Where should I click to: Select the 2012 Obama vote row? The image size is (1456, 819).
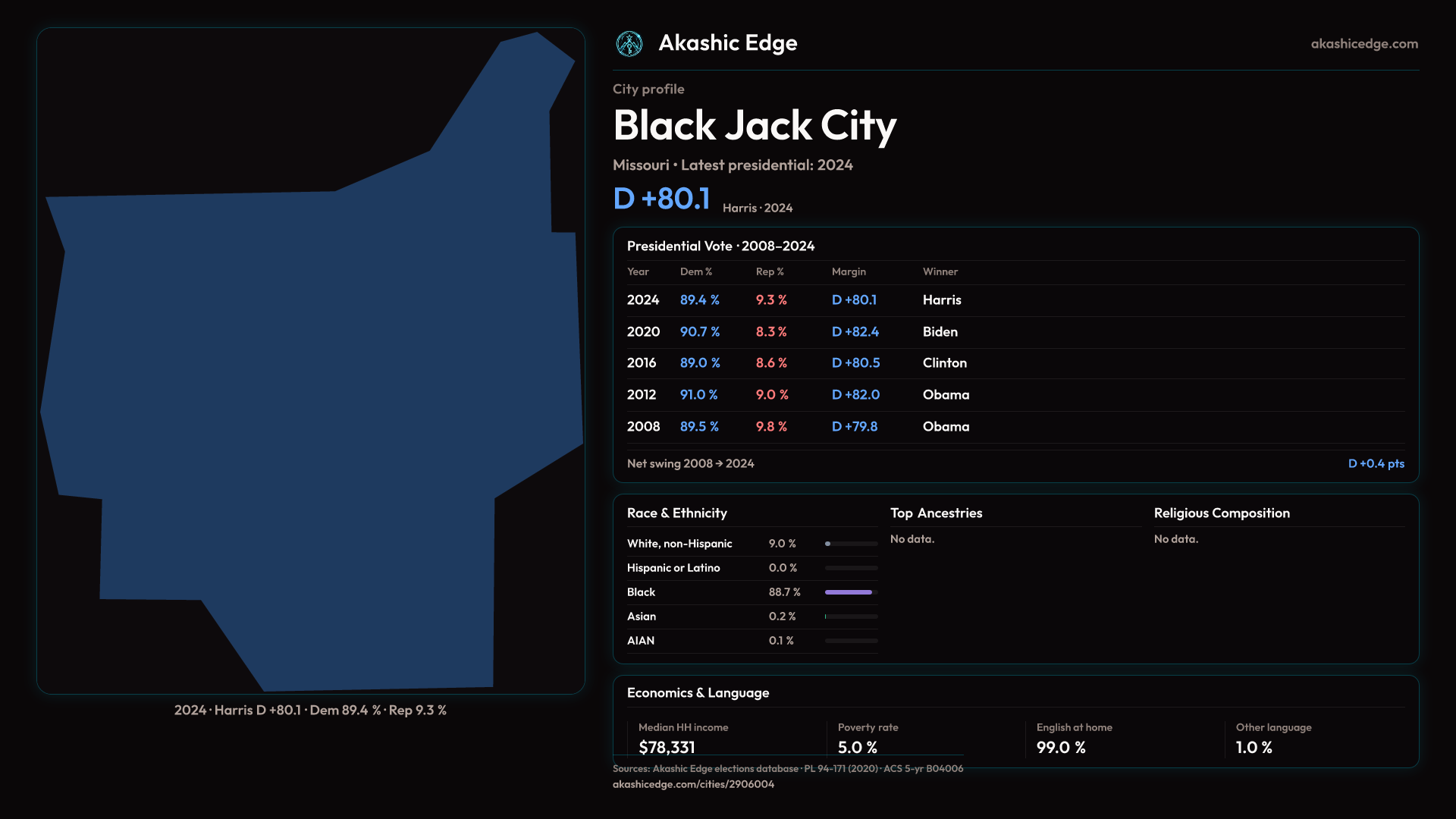[1015, 395]
